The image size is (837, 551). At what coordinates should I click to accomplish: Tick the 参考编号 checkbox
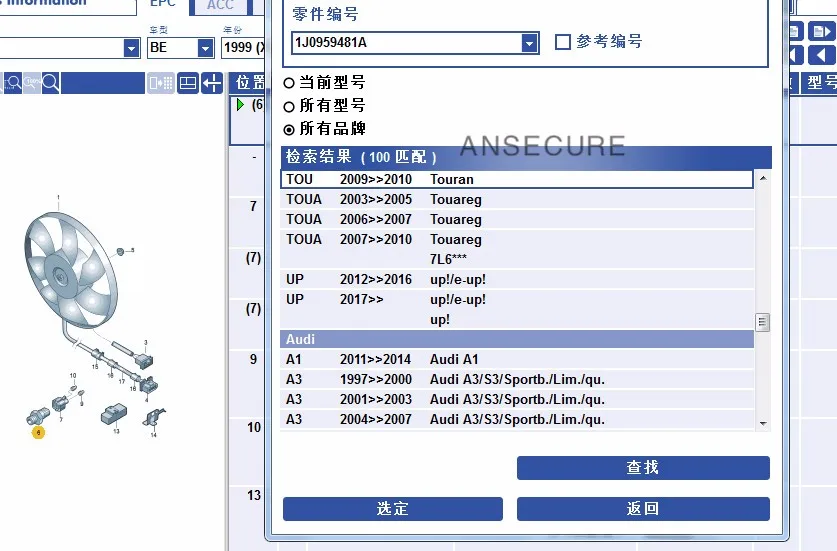pos(563,42)
